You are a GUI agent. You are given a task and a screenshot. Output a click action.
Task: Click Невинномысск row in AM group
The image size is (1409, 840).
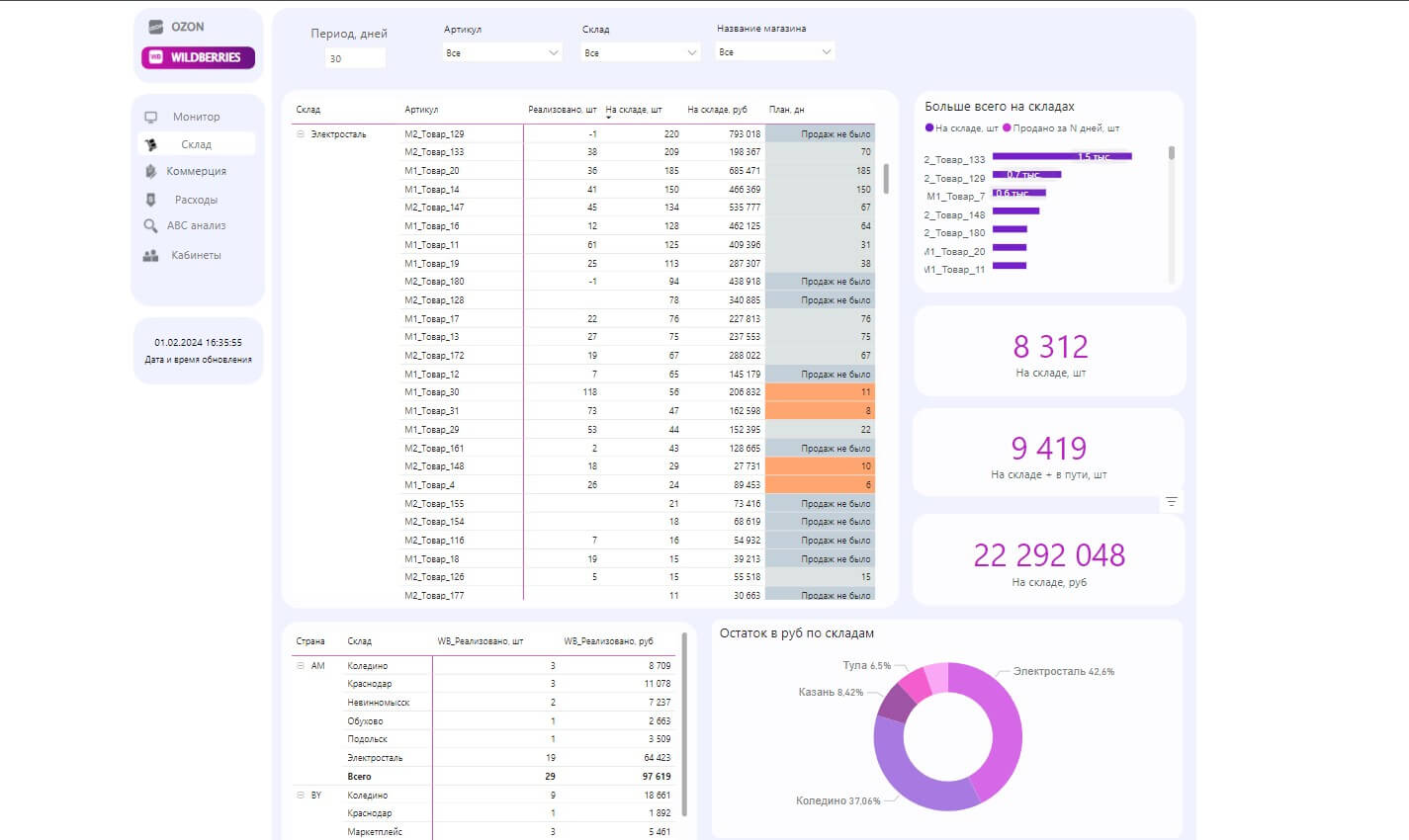tap(509, 703)
